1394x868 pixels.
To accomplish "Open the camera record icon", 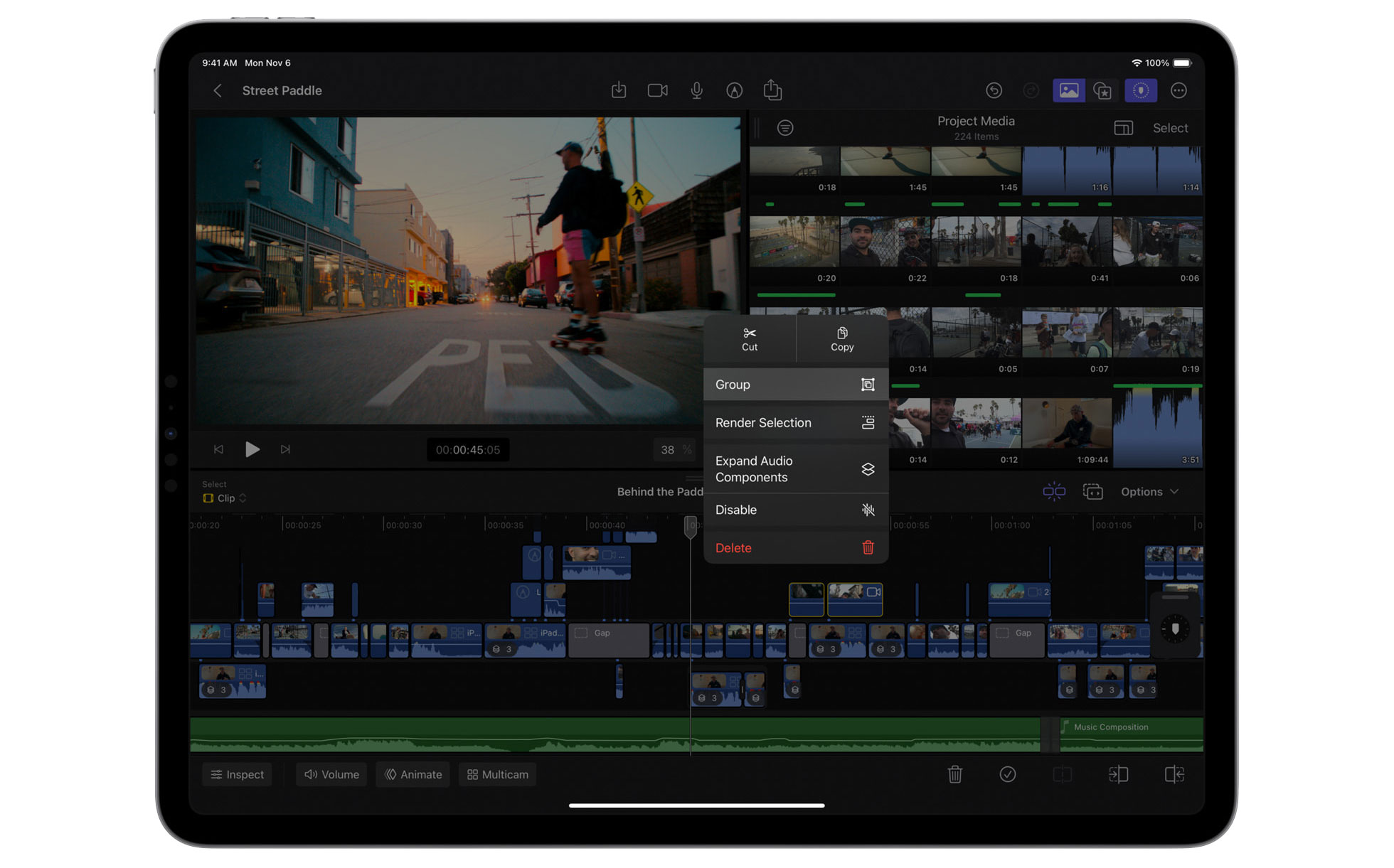I will (x=657, y=90).
